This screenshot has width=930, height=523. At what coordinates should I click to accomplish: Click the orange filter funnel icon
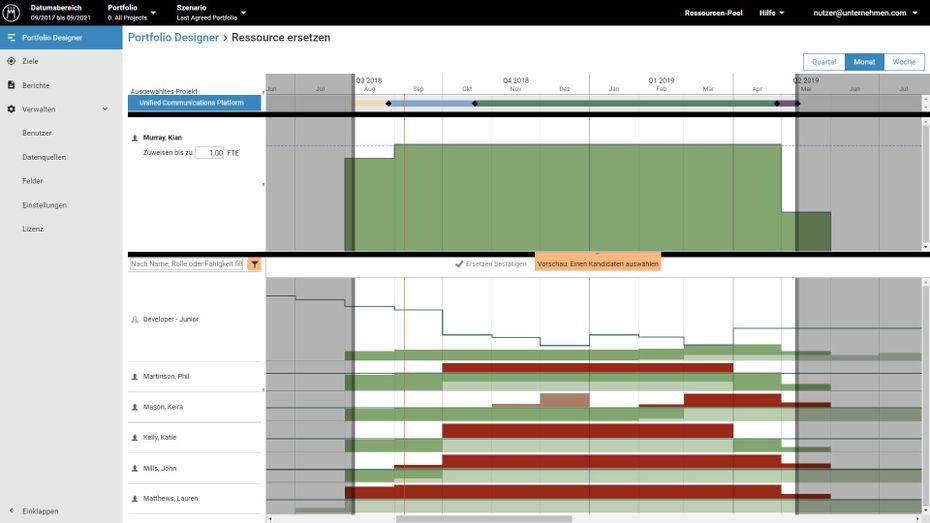pyautogui.click(x=254, y=264)
